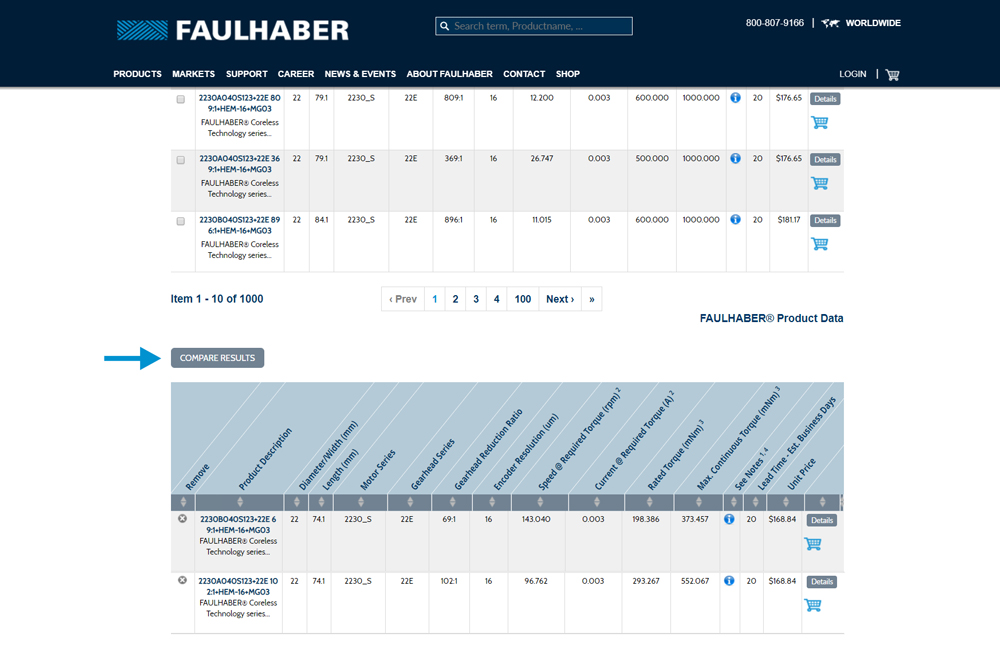The height and width of the screenshot is (647, 1000).
Task: Open the Support menu
Action: [247, 74]
